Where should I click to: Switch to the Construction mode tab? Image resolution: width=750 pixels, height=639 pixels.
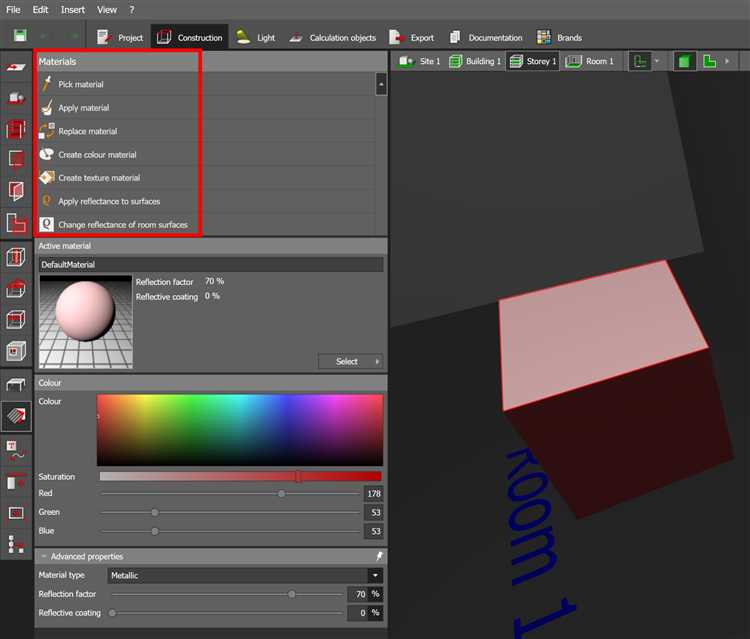coord(190,37)
